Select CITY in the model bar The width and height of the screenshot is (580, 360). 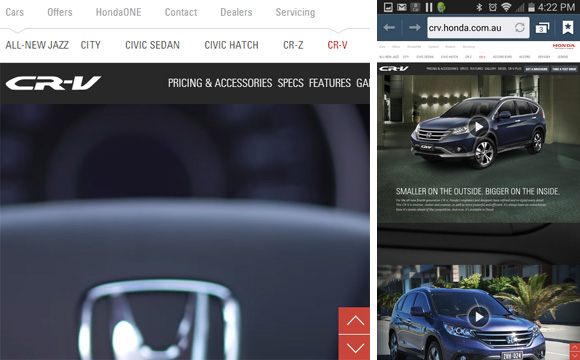click(91, 45)
